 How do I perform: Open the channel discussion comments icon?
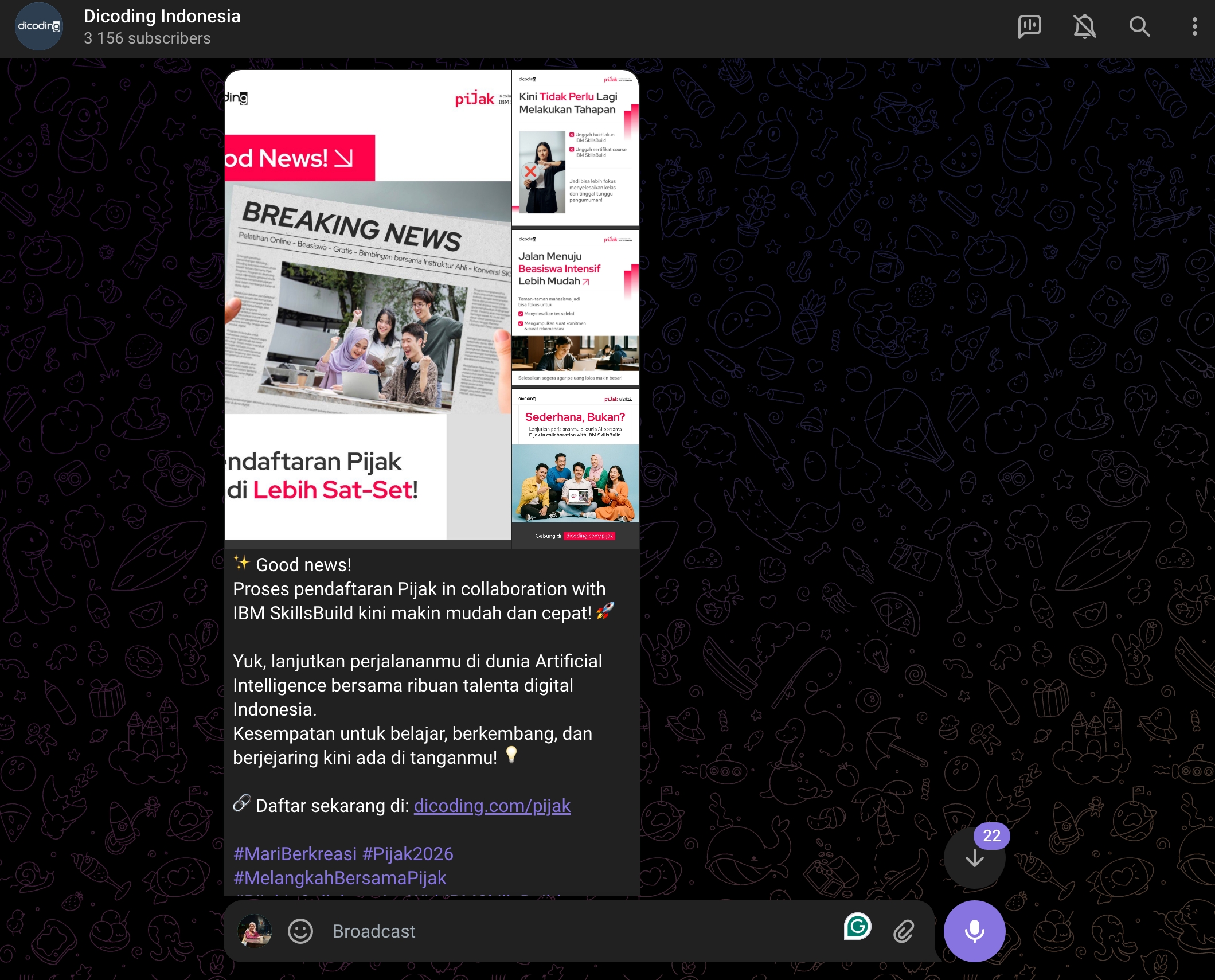pos(1029,27)
